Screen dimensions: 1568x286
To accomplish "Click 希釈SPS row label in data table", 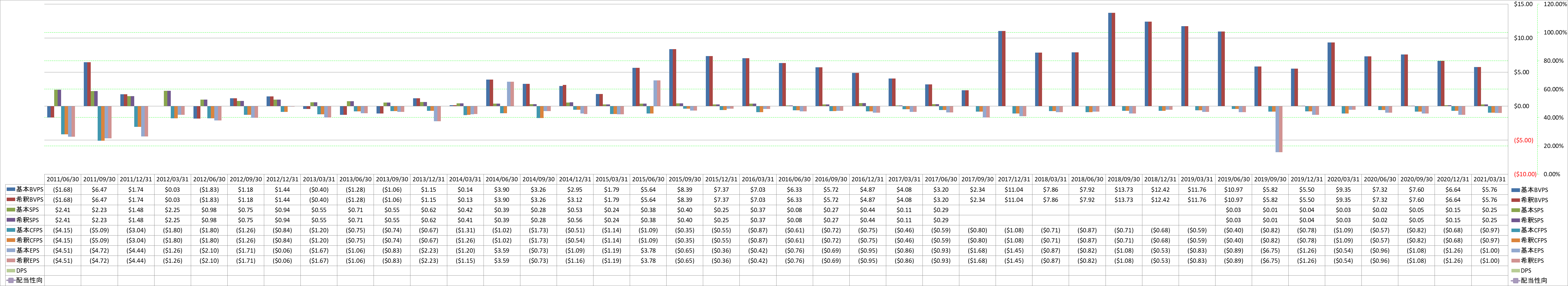I will tap(28, 220).
